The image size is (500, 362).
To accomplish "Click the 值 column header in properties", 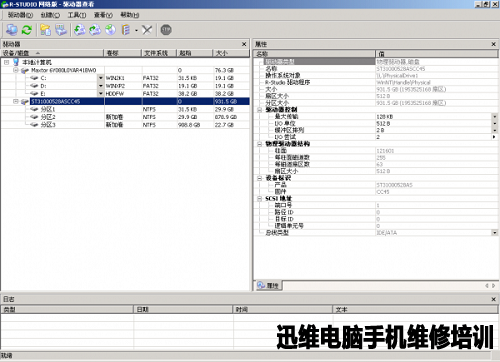I will click(437, 54).
